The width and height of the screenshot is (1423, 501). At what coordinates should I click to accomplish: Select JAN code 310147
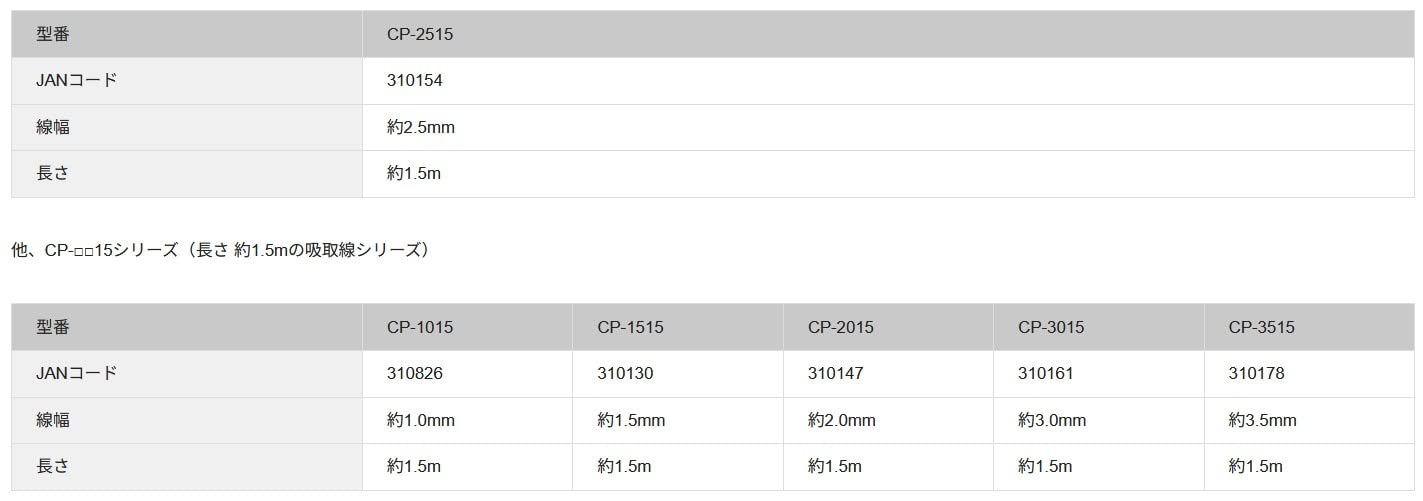pos(836,373)
